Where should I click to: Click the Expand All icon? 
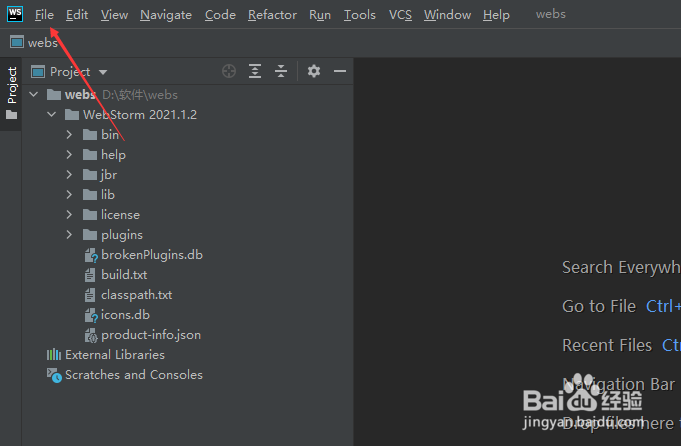(255, 71)
